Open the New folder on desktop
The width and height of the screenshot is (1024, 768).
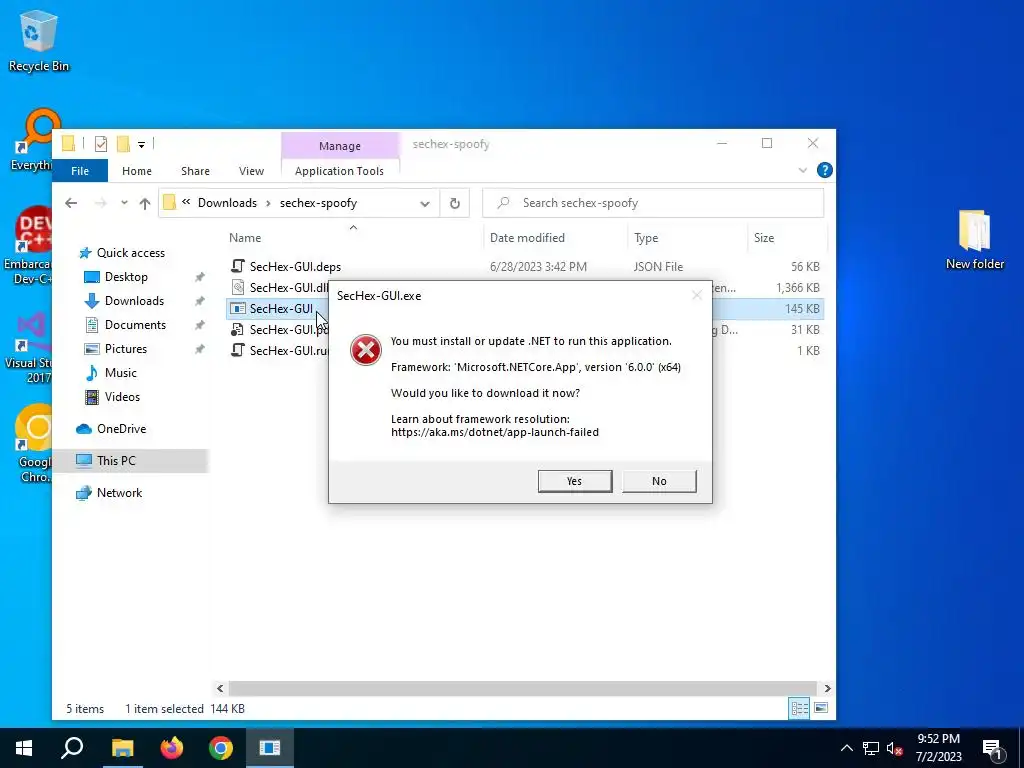coord(974,239)
